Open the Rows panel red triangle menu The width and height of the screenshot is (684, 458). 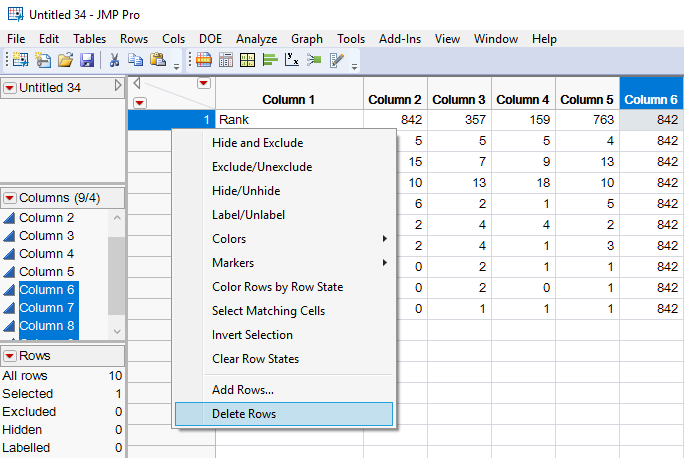(10, 356)
